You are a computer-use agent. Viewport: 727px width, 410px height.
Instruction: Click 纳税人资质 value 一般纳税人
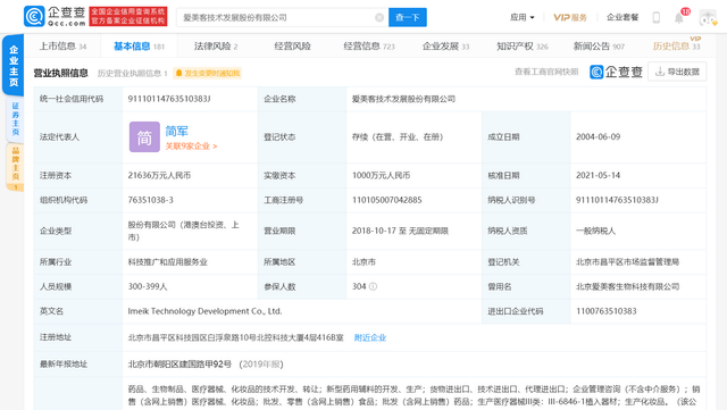click(595, 231)
